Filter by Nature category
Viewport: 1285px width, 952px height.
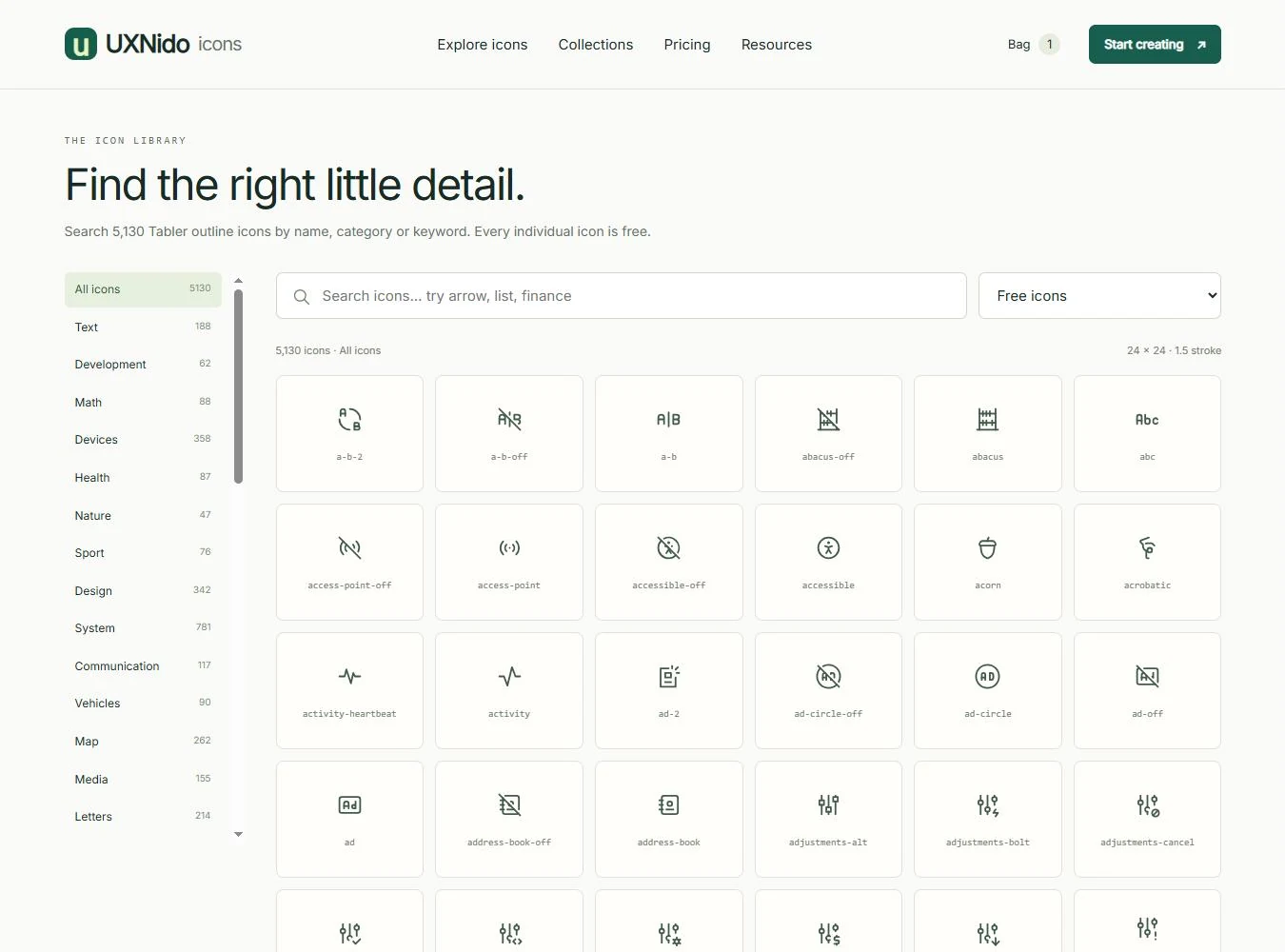click(x=143, y=515)
